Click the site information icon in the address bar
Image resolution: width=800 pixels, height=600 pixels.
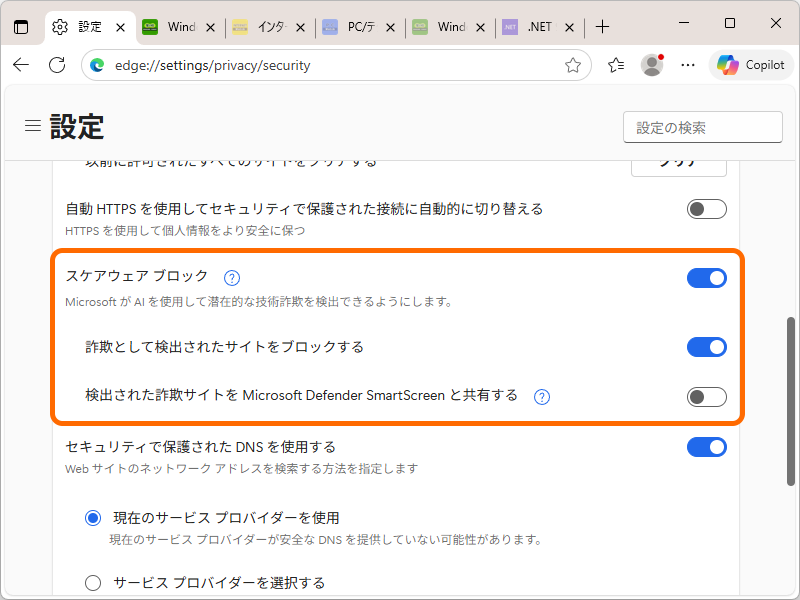(96, 64)
